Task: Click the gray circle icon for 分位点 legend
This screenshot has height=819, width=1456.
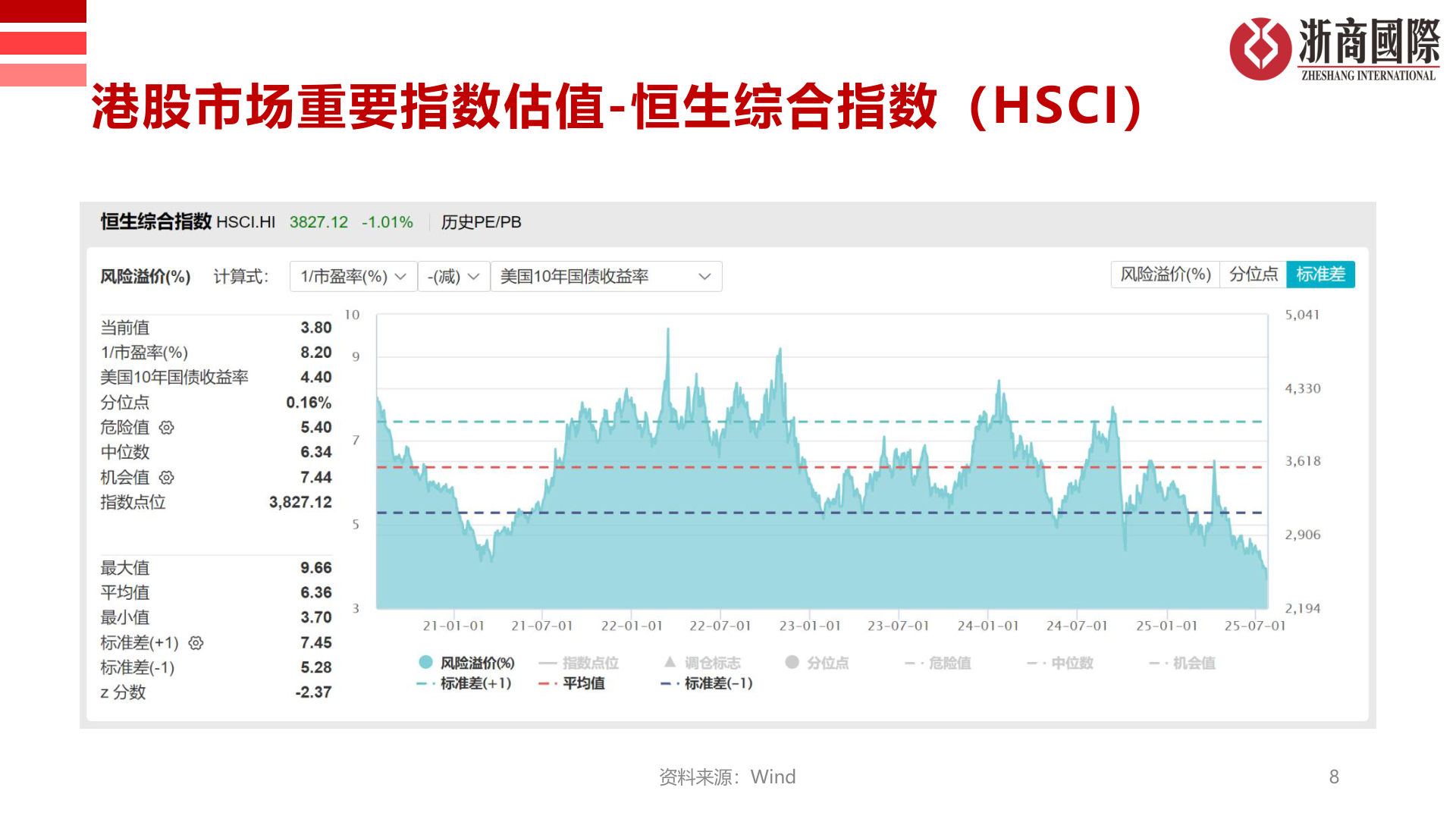Action: (x=792, y=662)
